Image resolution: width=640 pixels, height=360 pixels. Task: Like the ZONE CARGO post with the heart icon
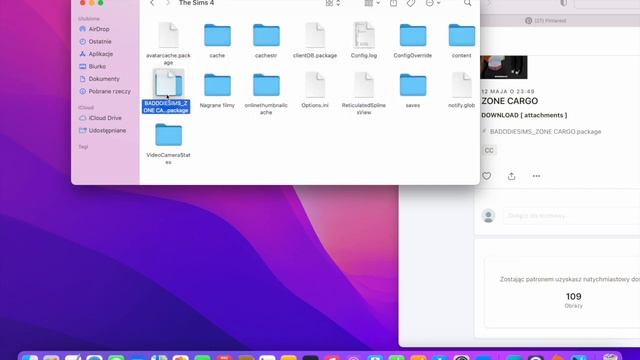pyautogui.click(x=487, y=176)
